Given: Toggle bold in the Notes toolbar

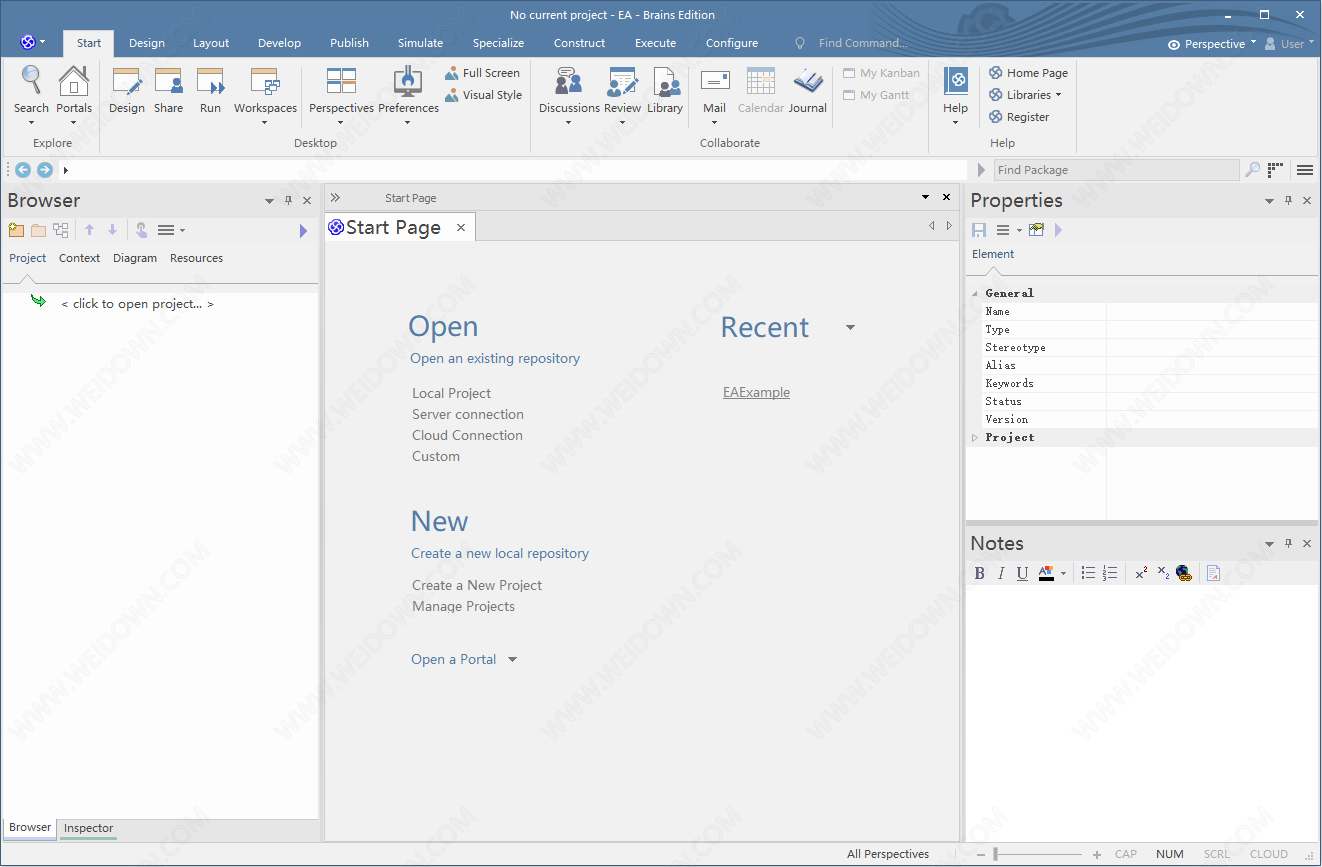Looking at the screenshot, I should [x=980, y=573].
